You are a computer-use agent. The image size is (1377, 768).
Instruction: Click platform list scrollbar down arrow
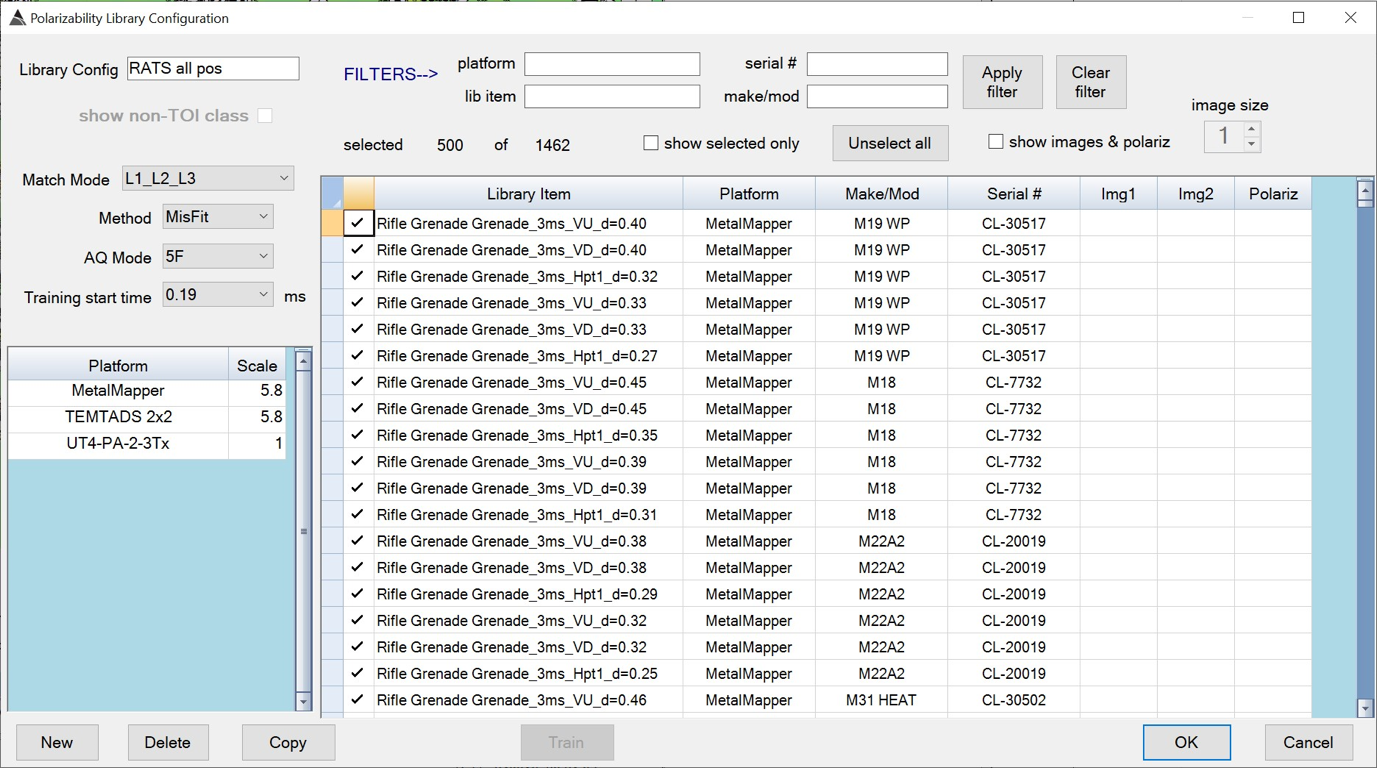click(x=304, y=702)
